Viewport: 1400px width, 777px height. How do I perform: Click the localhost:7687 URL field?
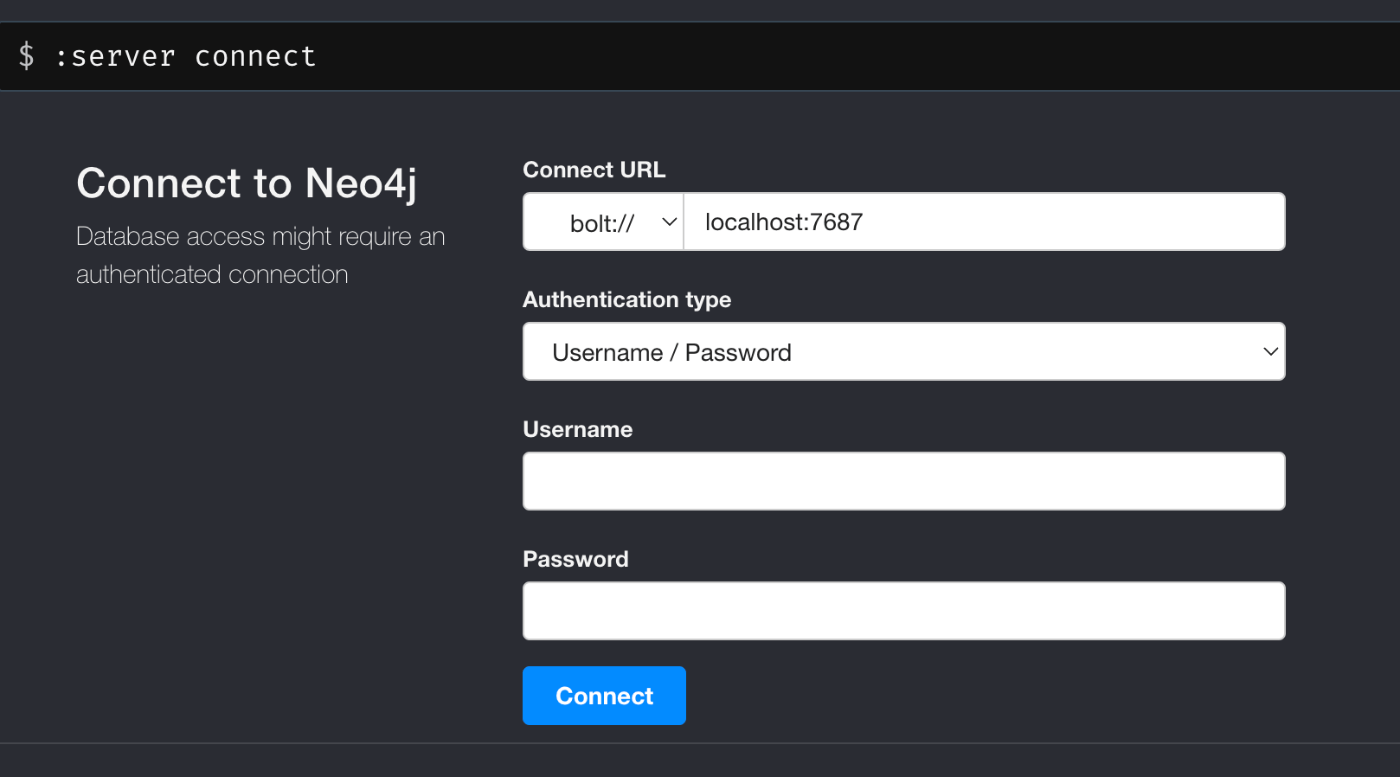tap(984, 222)
